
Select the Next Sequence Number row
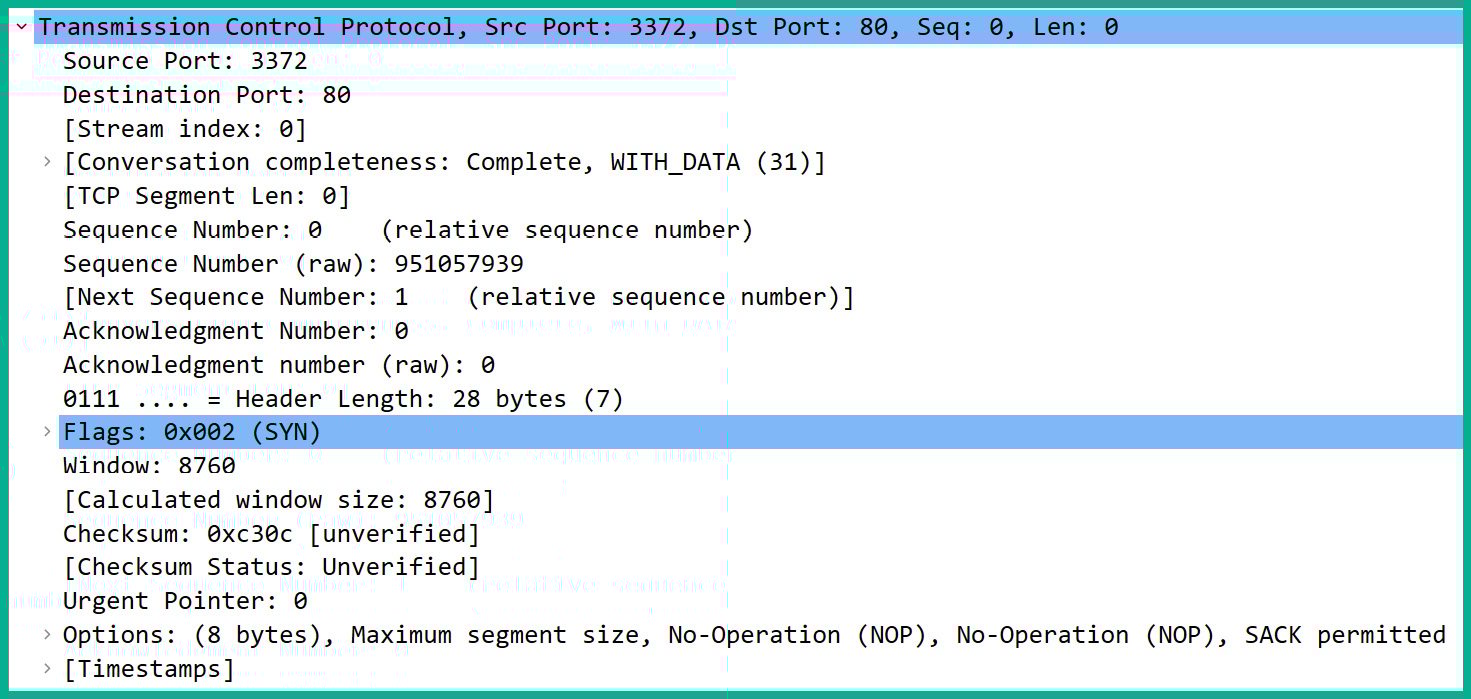(x=300, y=296)
